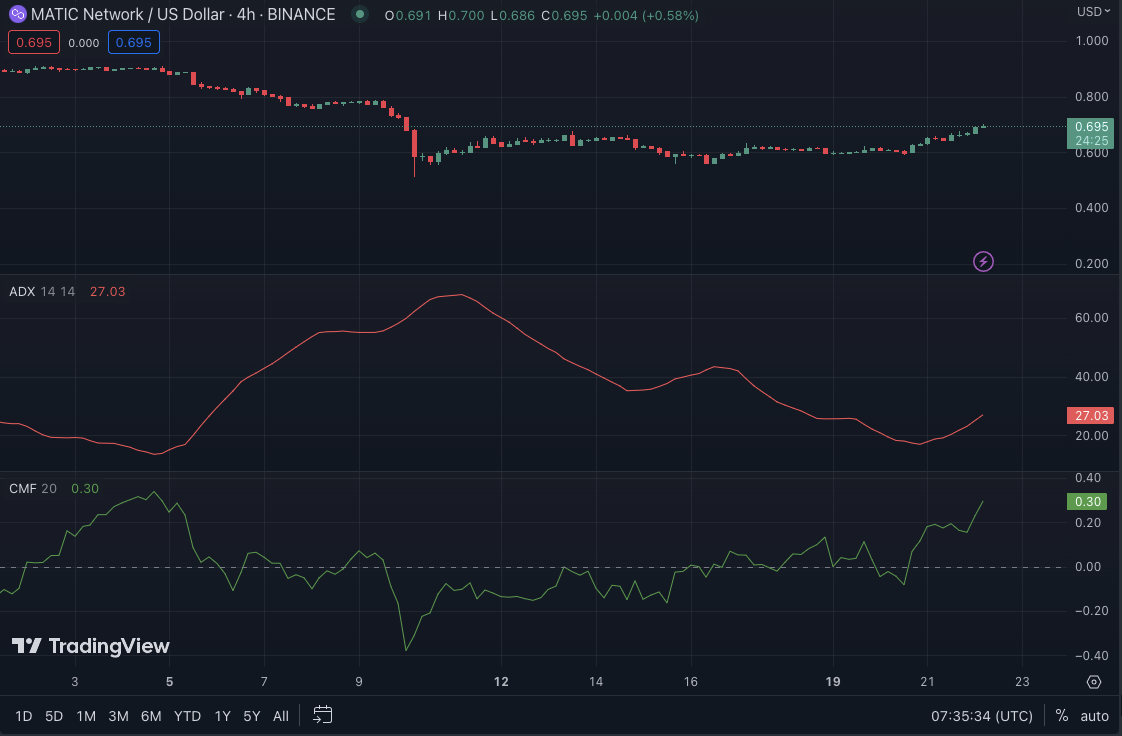
Task: Click the 0.000 spread value
Action: (84, 43)
